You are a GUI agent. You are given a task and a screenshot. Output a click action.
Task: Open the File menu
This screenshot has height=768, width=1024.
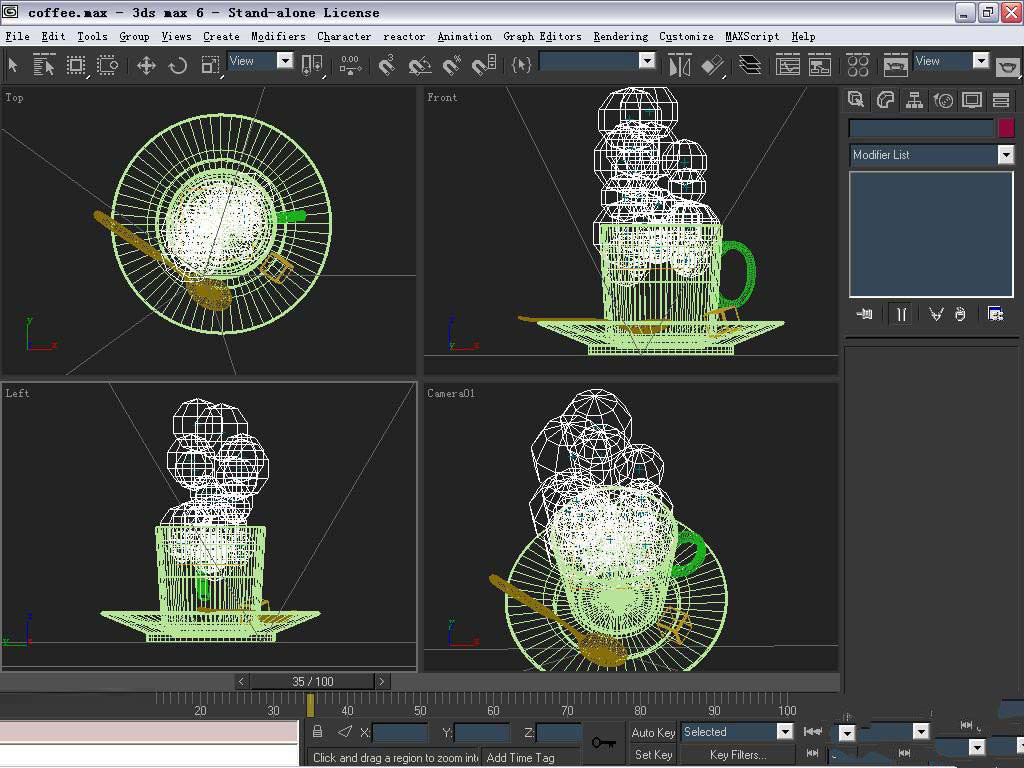(18, 37)
